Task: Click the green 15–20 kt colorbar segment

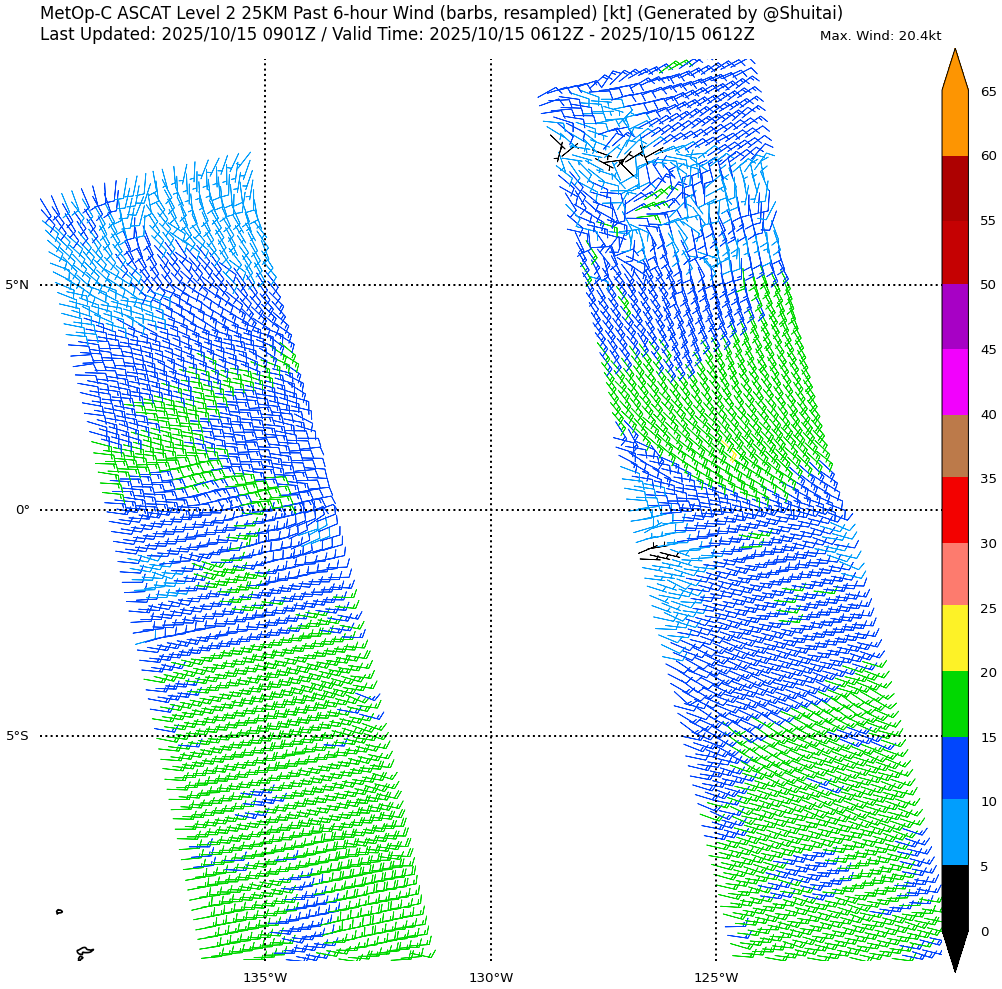Action: [955, 704]
